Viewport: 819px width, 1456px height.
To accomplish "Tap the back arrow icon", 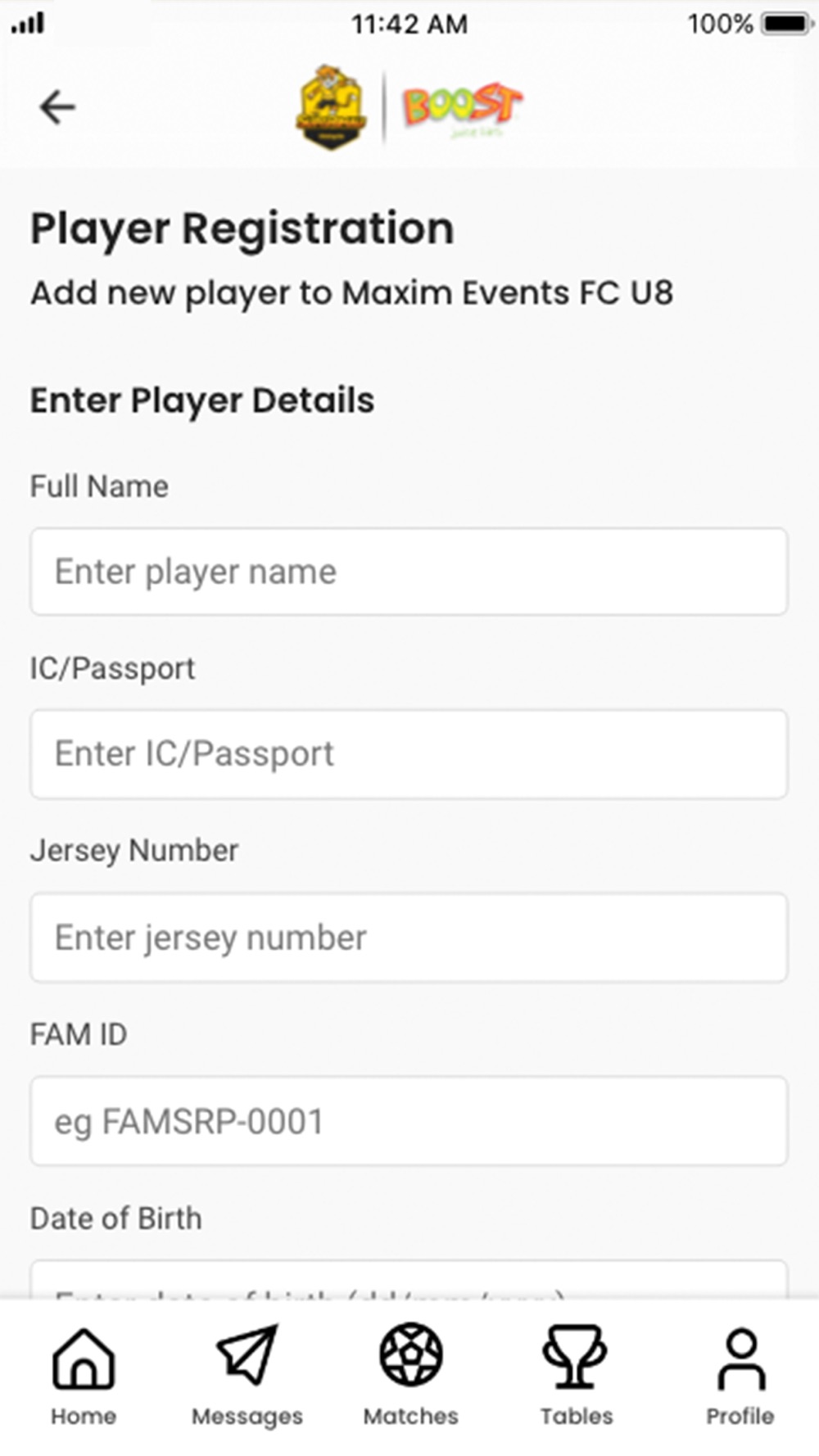I will pos(57,107).
